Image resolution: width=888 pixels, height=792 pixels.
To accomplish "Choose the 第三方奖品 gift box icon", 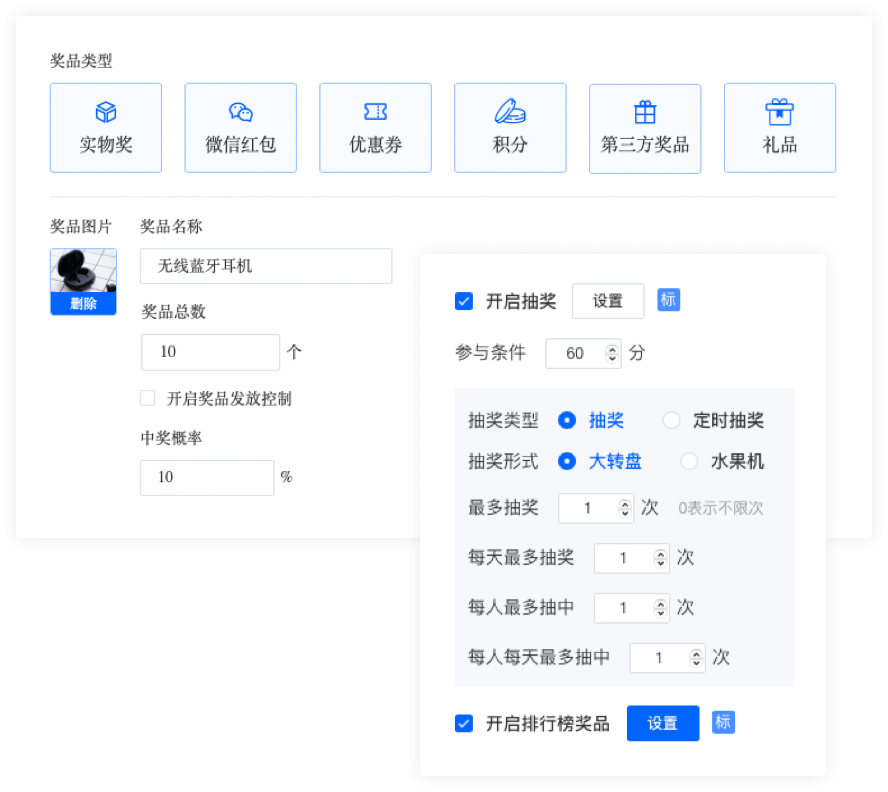I will [x=645, y=112].
